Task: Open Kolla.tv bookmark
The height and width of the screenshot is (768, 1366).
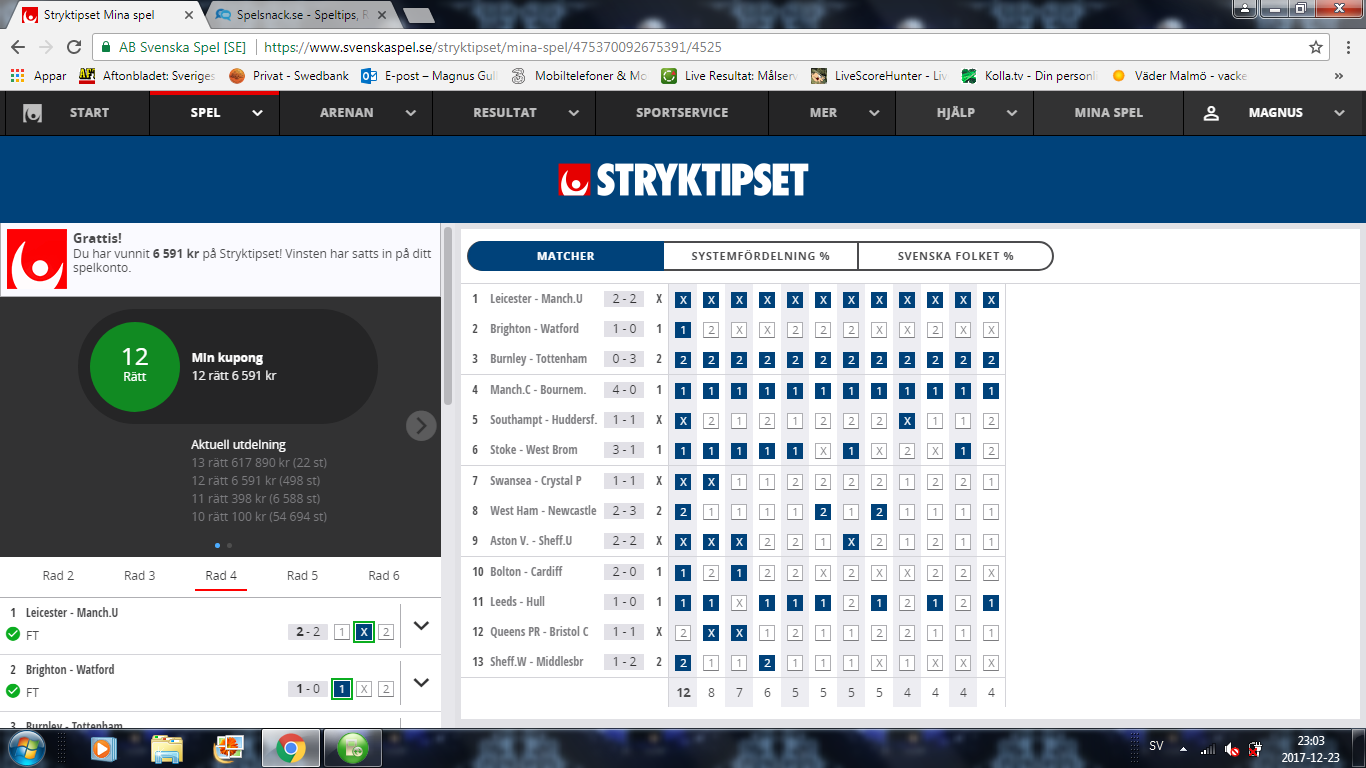Action: click(x=1029, y=75)
